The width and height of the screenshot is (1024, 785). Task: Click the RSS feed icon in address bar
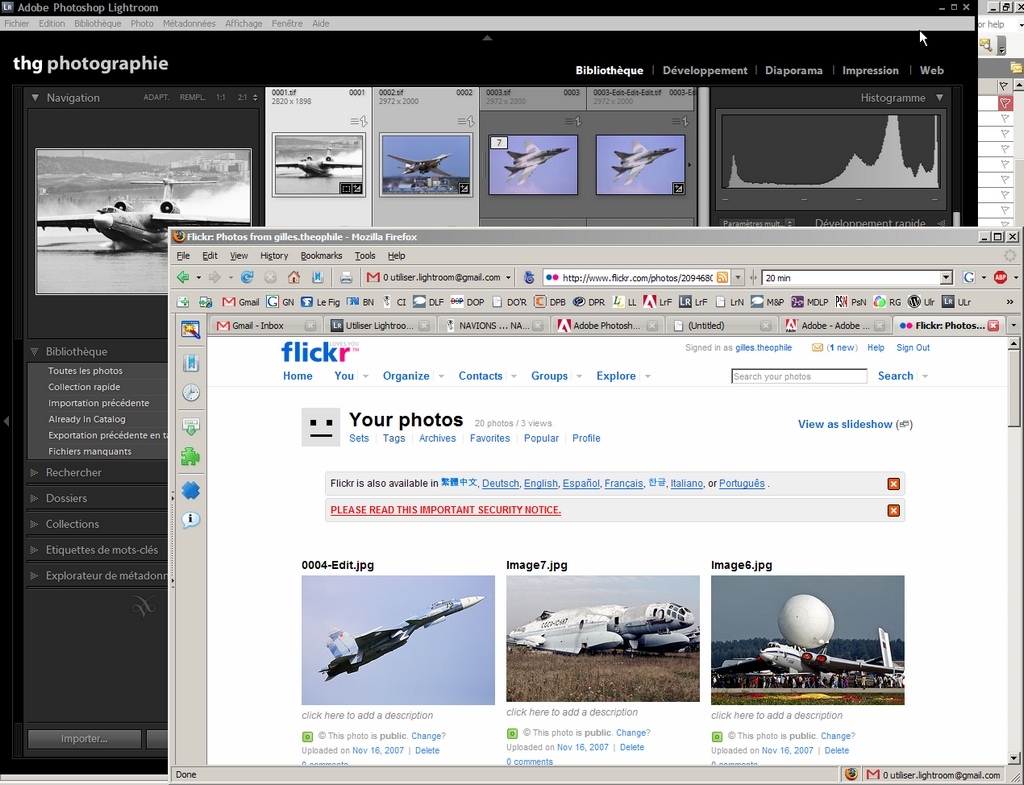(x=722, y=278)
